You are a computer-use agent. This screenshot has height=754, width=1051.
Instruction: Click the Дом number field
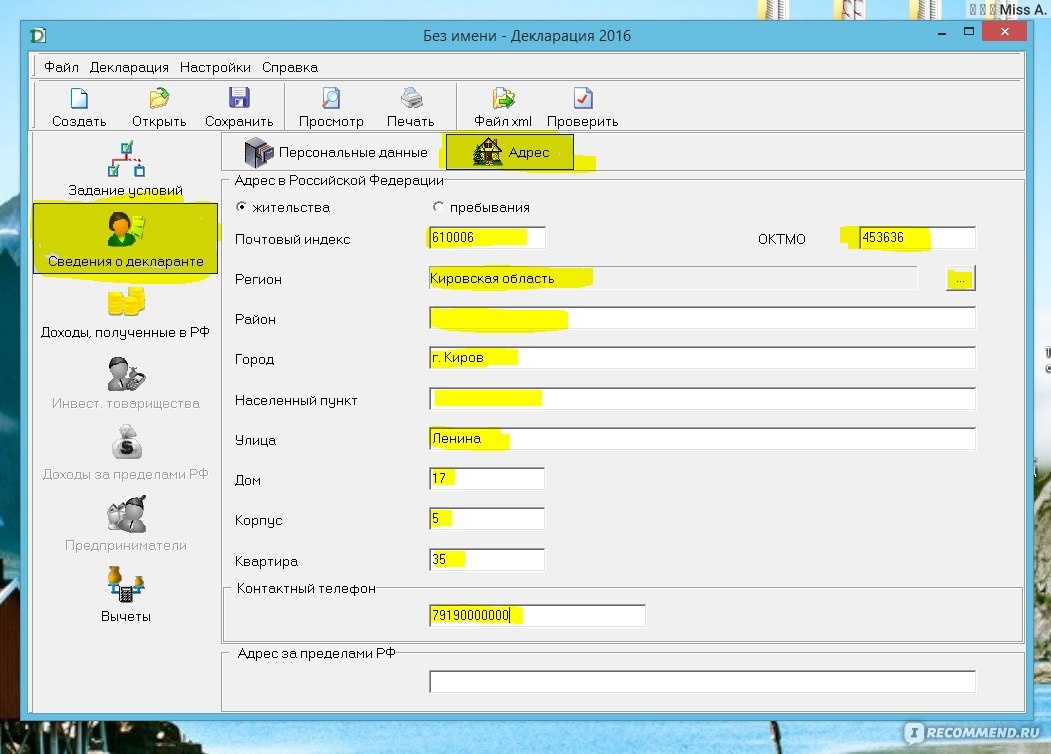[487, 479]
